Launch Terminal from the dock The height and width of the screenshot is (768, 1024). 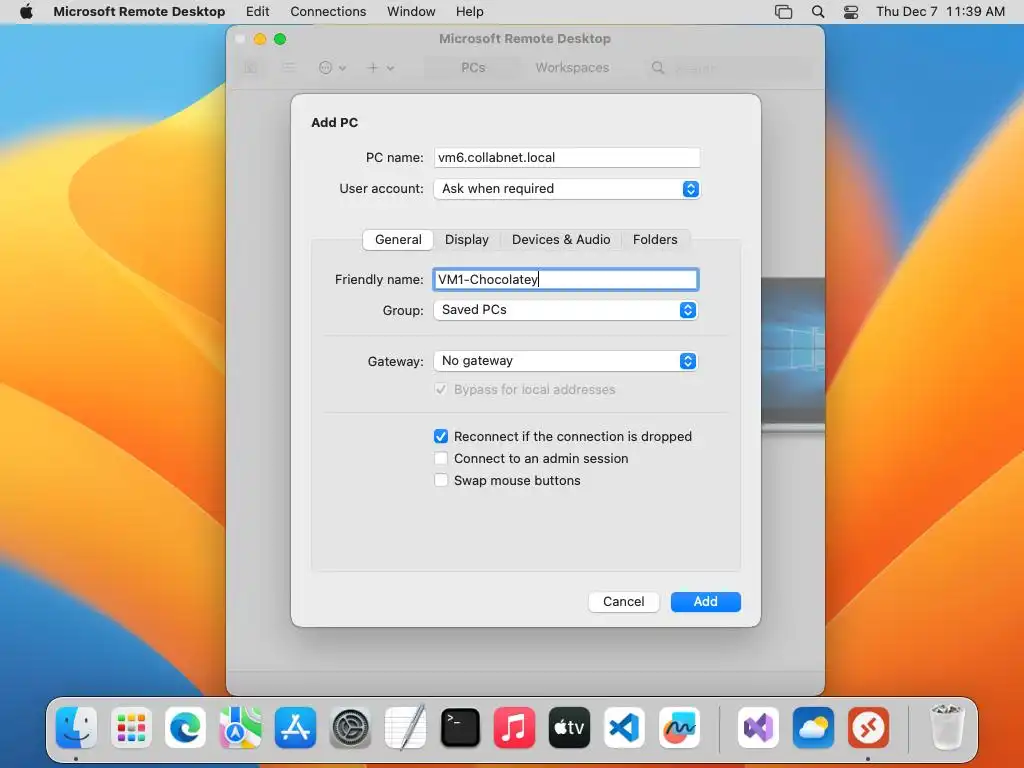pyautogui.click(x=460, y=727)
